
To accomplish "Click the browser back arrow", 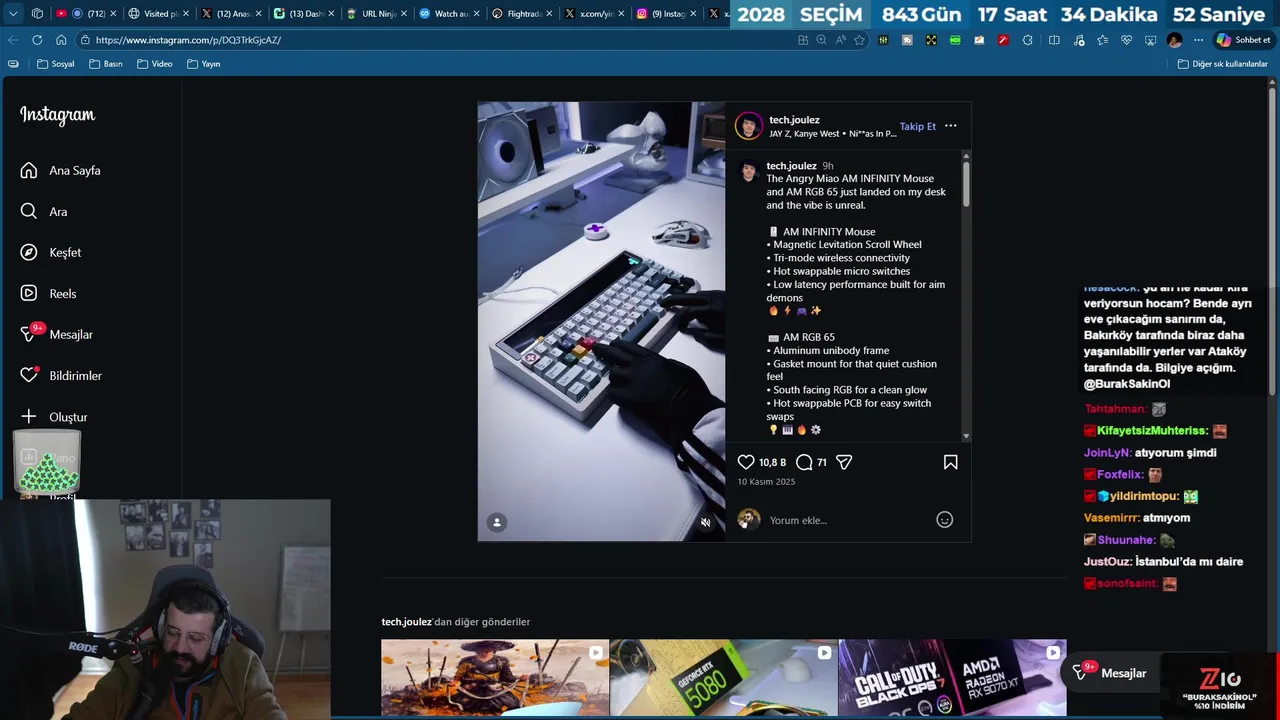I will point(13,40).
